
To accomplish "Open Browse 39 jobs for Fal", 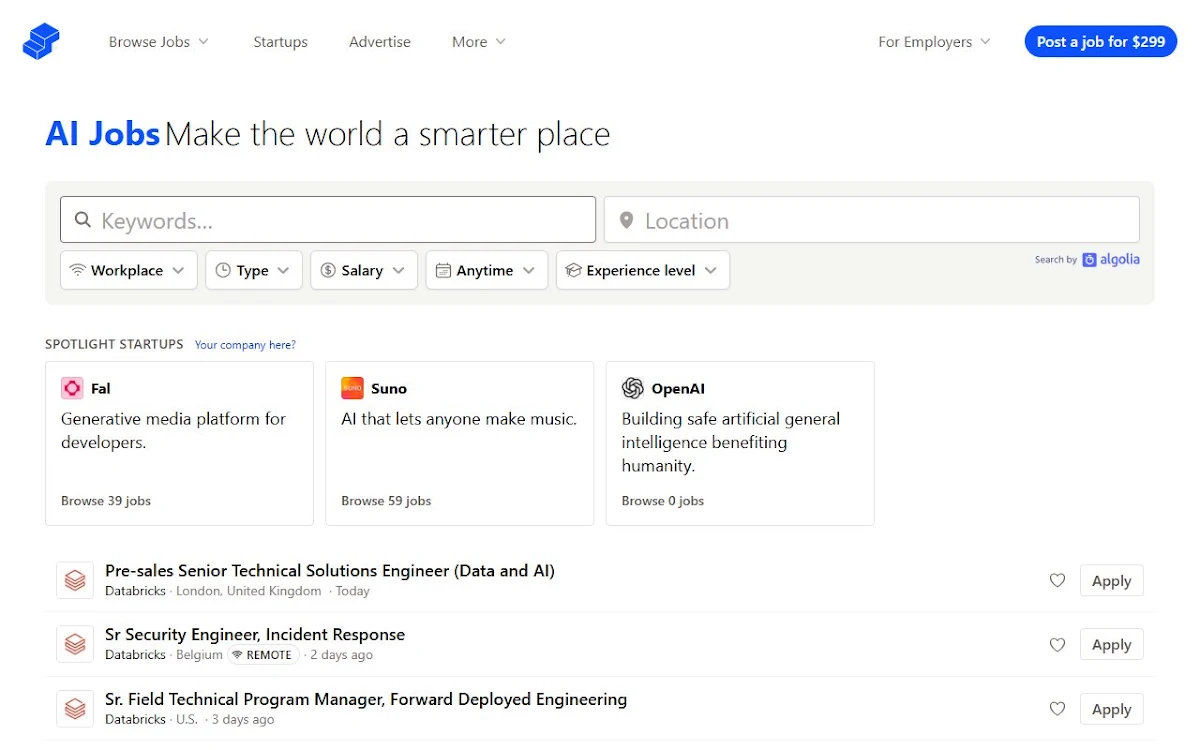I will click(x=106, y=501).
